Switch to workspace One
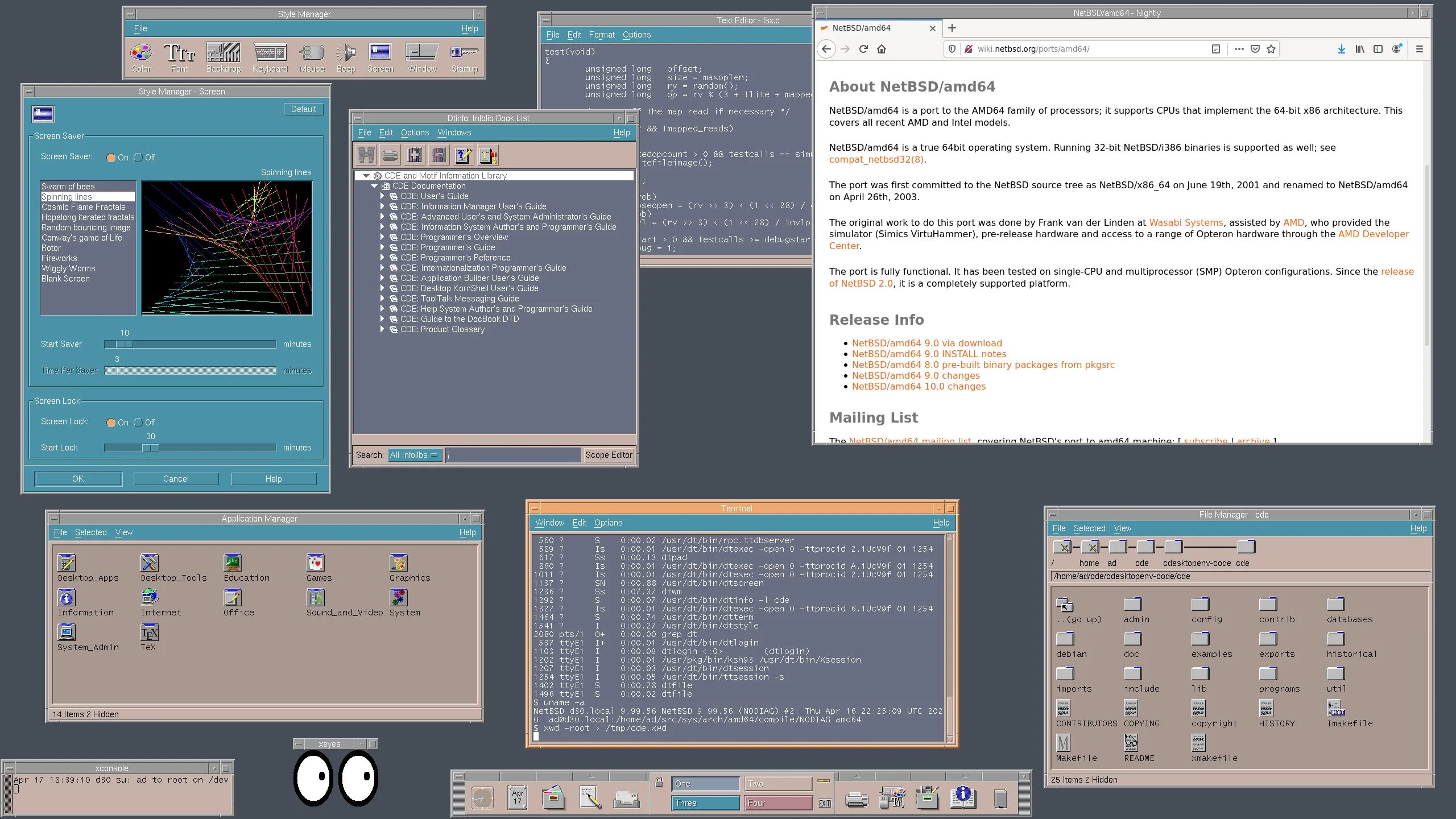The image size is (1456, 819). click(705, 784)
